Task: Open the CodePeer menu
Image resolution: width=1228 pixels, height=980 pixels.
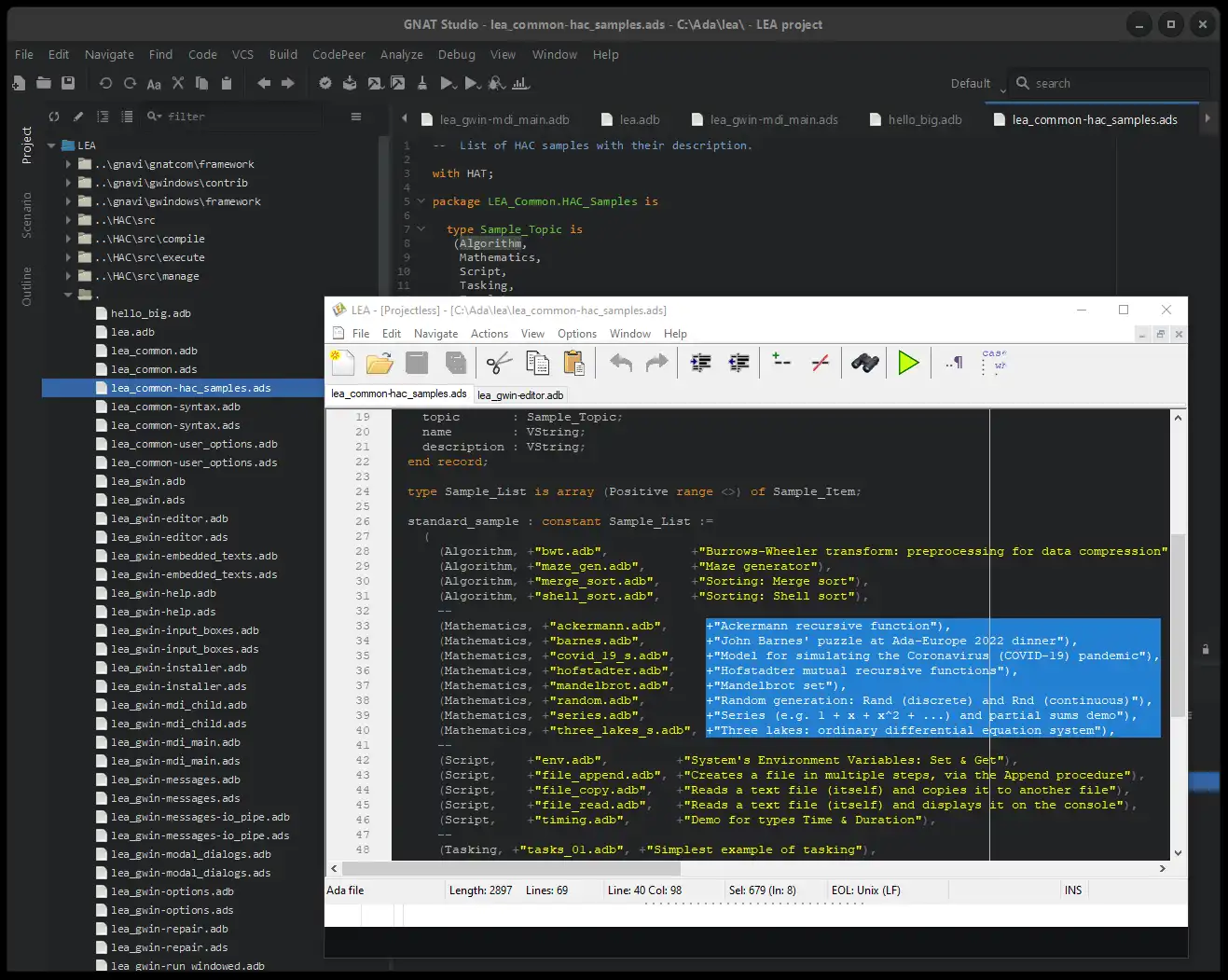Action: pyautogui.click(x=338, y=54)
